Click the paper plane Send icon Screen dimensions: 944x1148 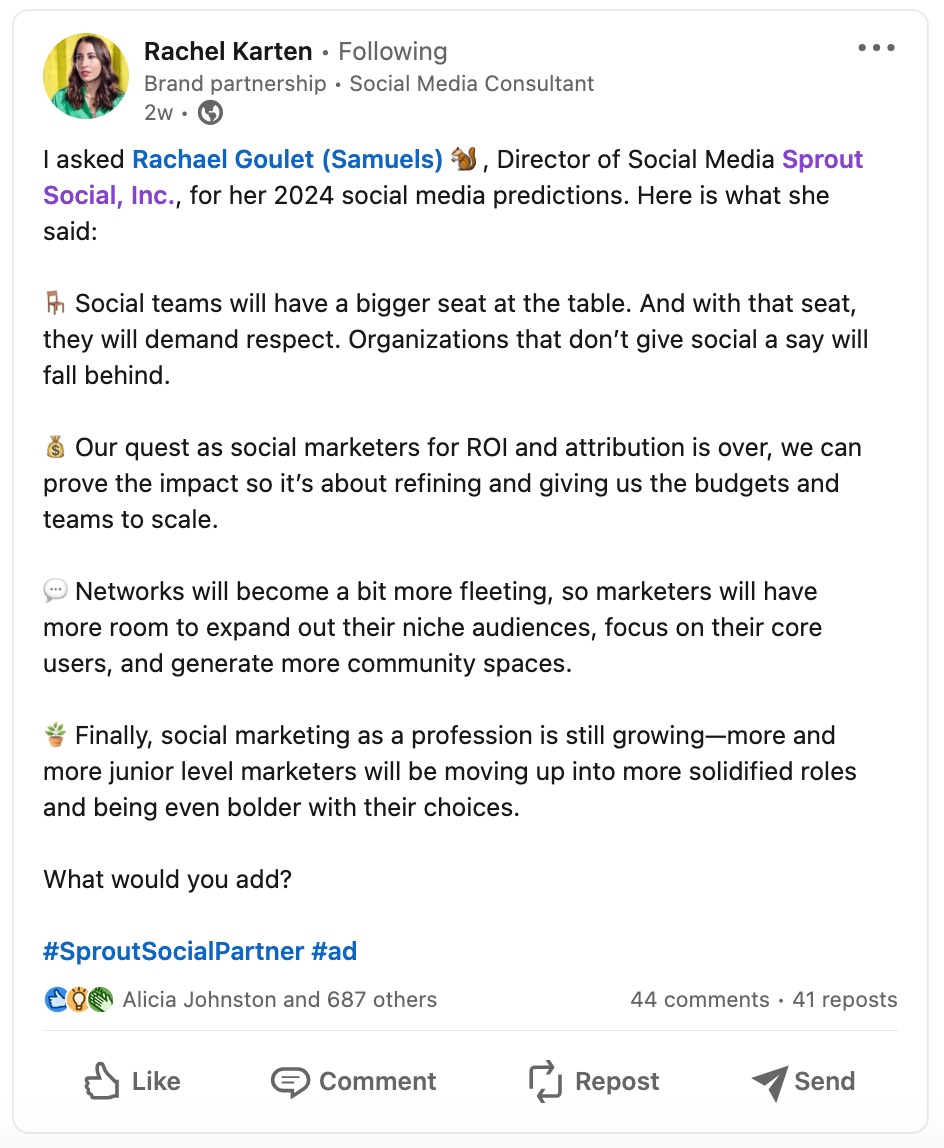pos(769,1081)
